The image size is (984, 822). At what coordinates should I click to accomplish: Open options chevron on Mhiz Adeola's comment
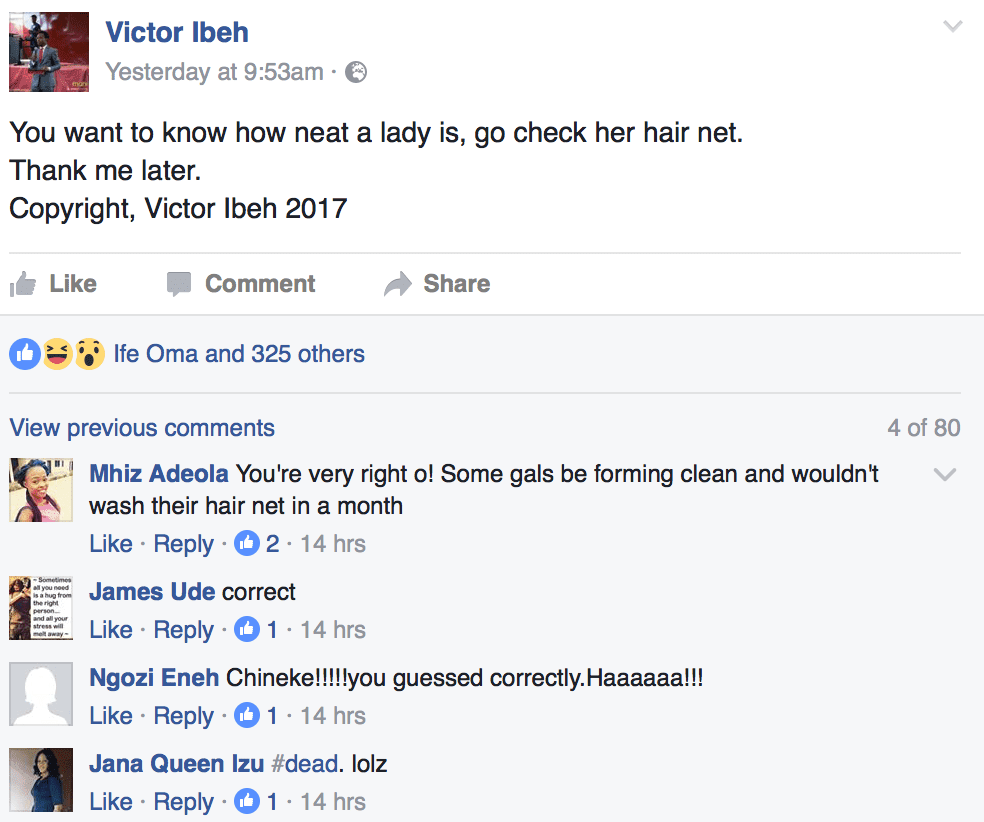click(x=944, y=474)
